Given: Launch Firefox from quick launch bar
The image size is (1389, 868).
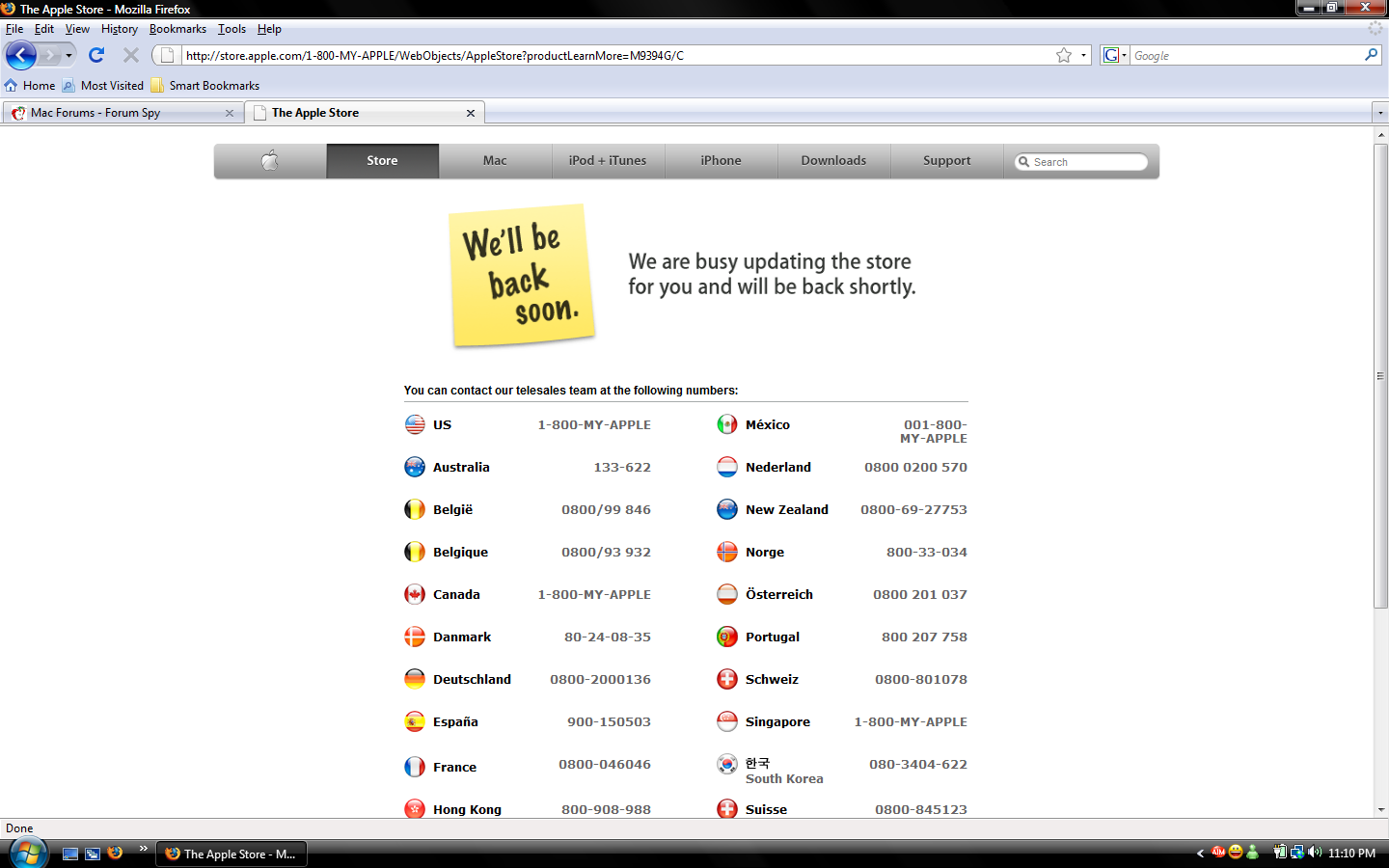Looking at the screenshot, I should click(x=115, y=853).
